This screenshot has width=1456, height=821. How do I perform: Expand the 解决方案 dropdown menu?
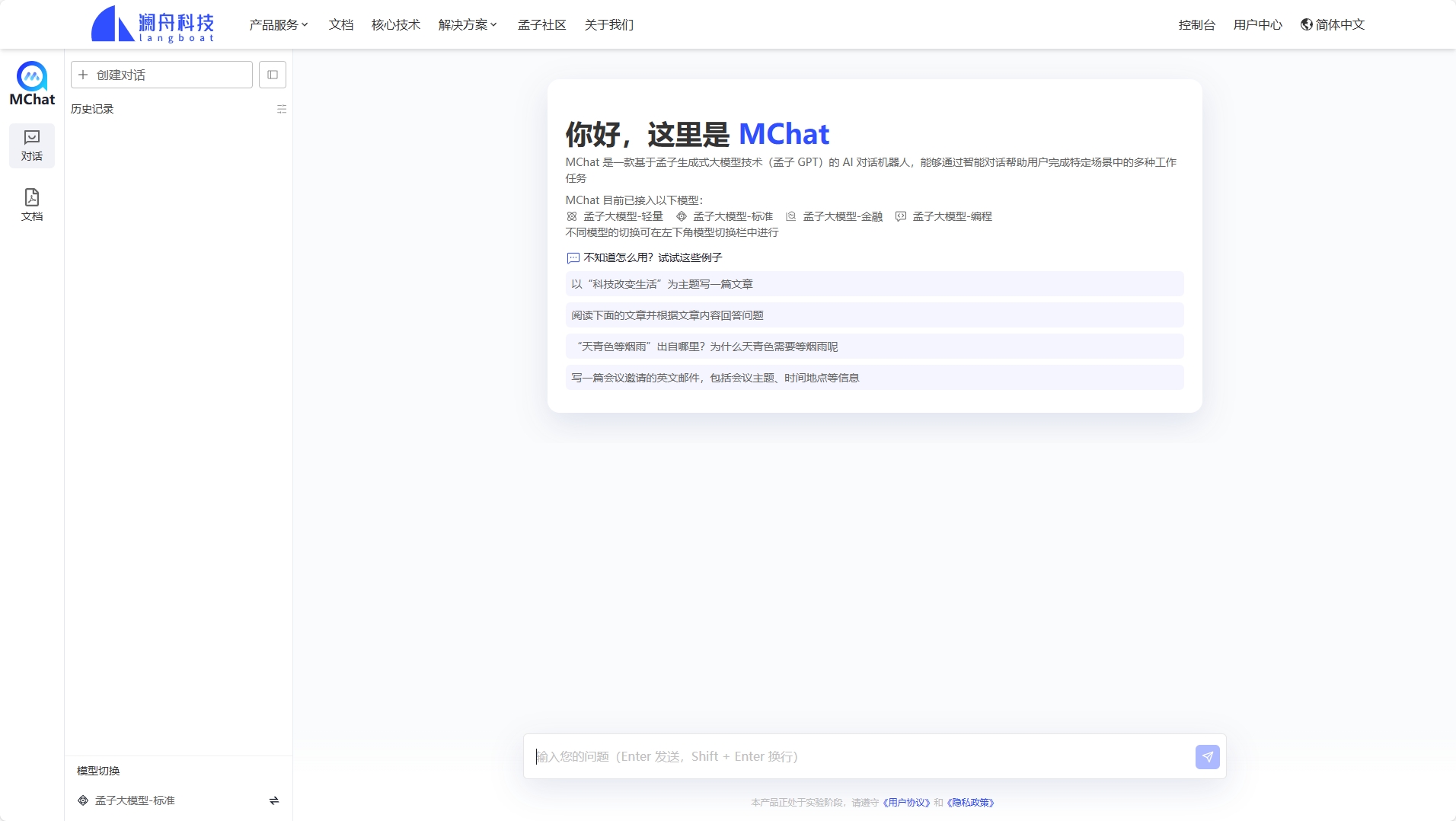click(x=467, y=24)
